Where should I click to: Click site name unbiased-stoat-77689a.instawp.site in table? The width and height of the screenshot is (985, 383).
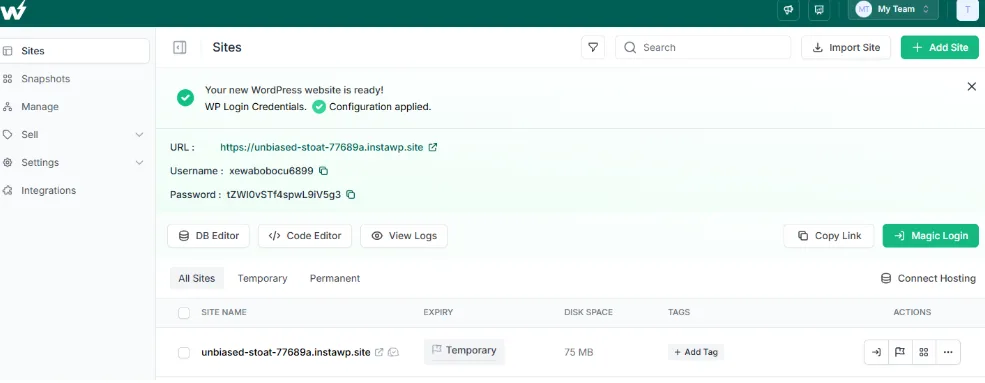pyautogui.click(x=286, y=352)
